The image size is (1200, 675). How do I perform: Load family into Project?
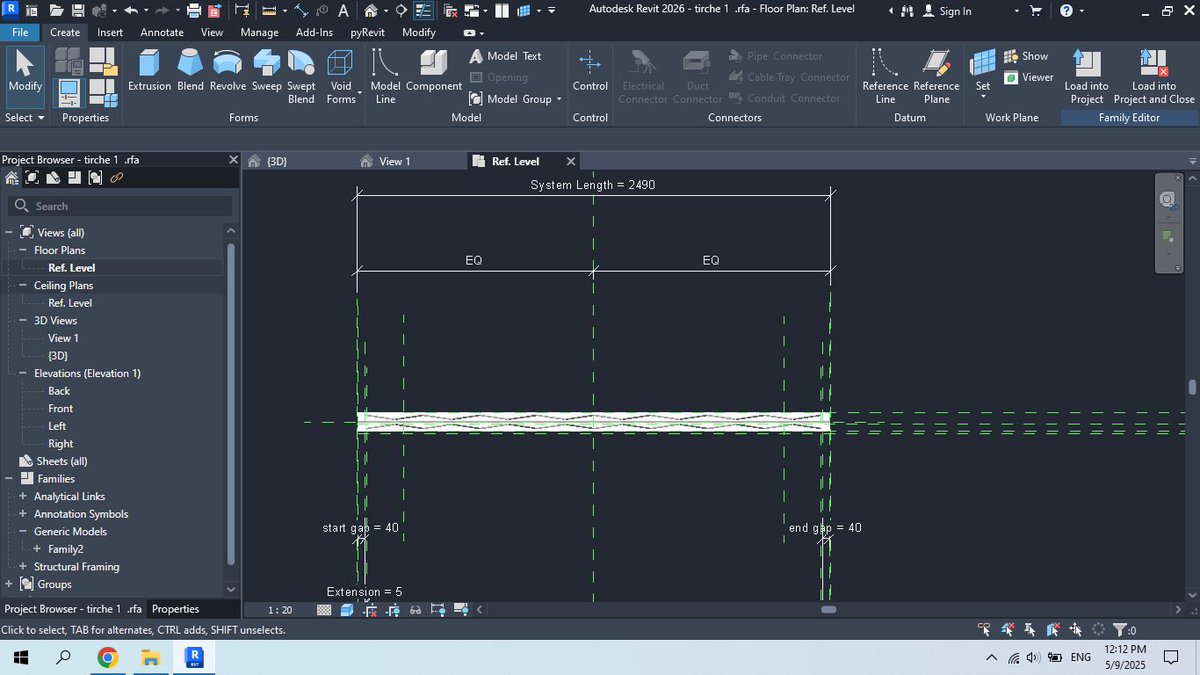tap(1086, 76)
